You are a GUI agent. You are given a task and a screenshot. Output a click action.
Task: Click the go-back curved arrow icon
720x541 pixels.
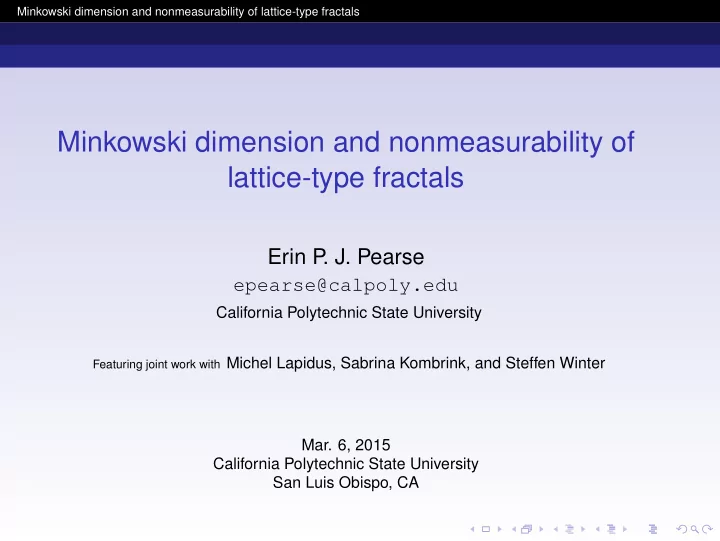coord(682,529)
